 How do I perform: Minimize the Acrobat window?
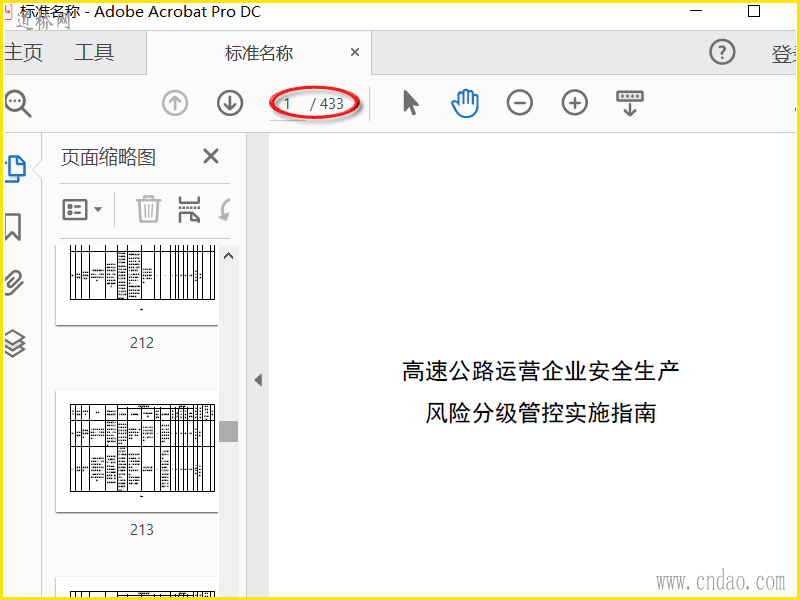click(696, 11)
